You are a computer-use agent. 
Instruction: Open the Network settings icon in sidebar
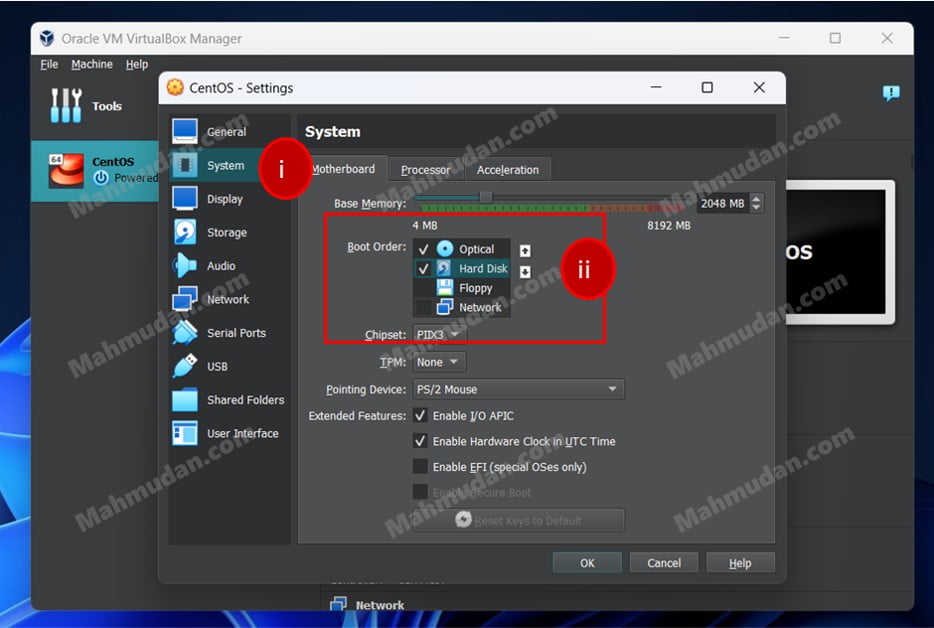pyautogui.click(x=185, y=299)
